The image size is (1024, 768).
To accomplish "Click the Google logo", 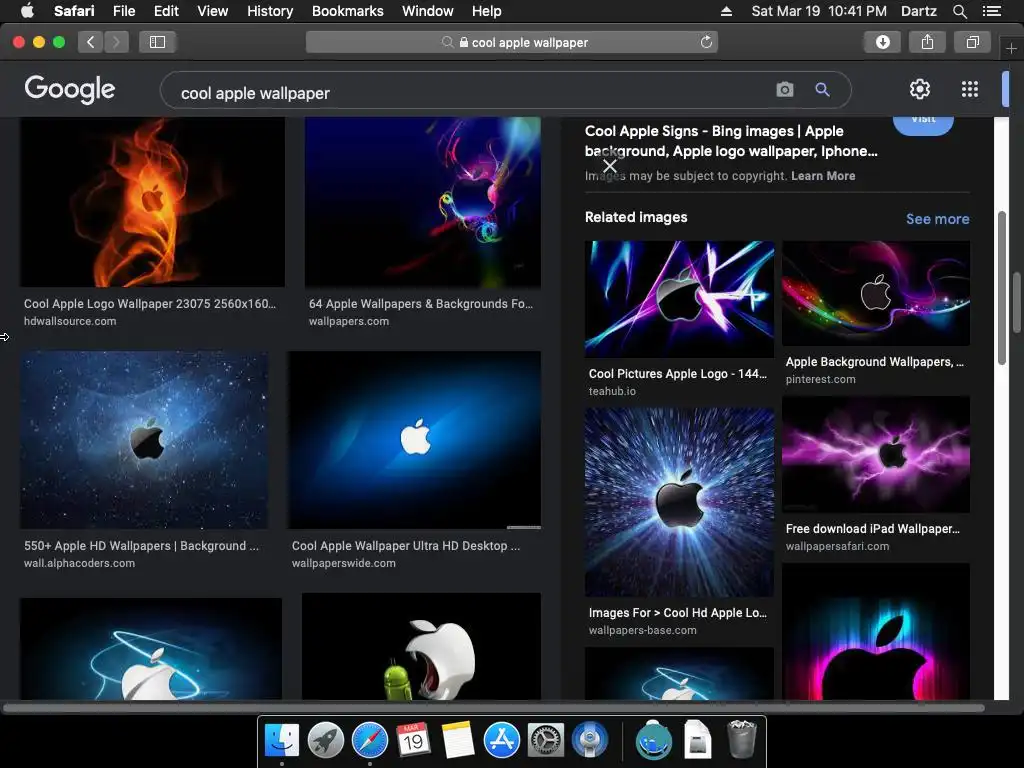I will tap(70, 89).
